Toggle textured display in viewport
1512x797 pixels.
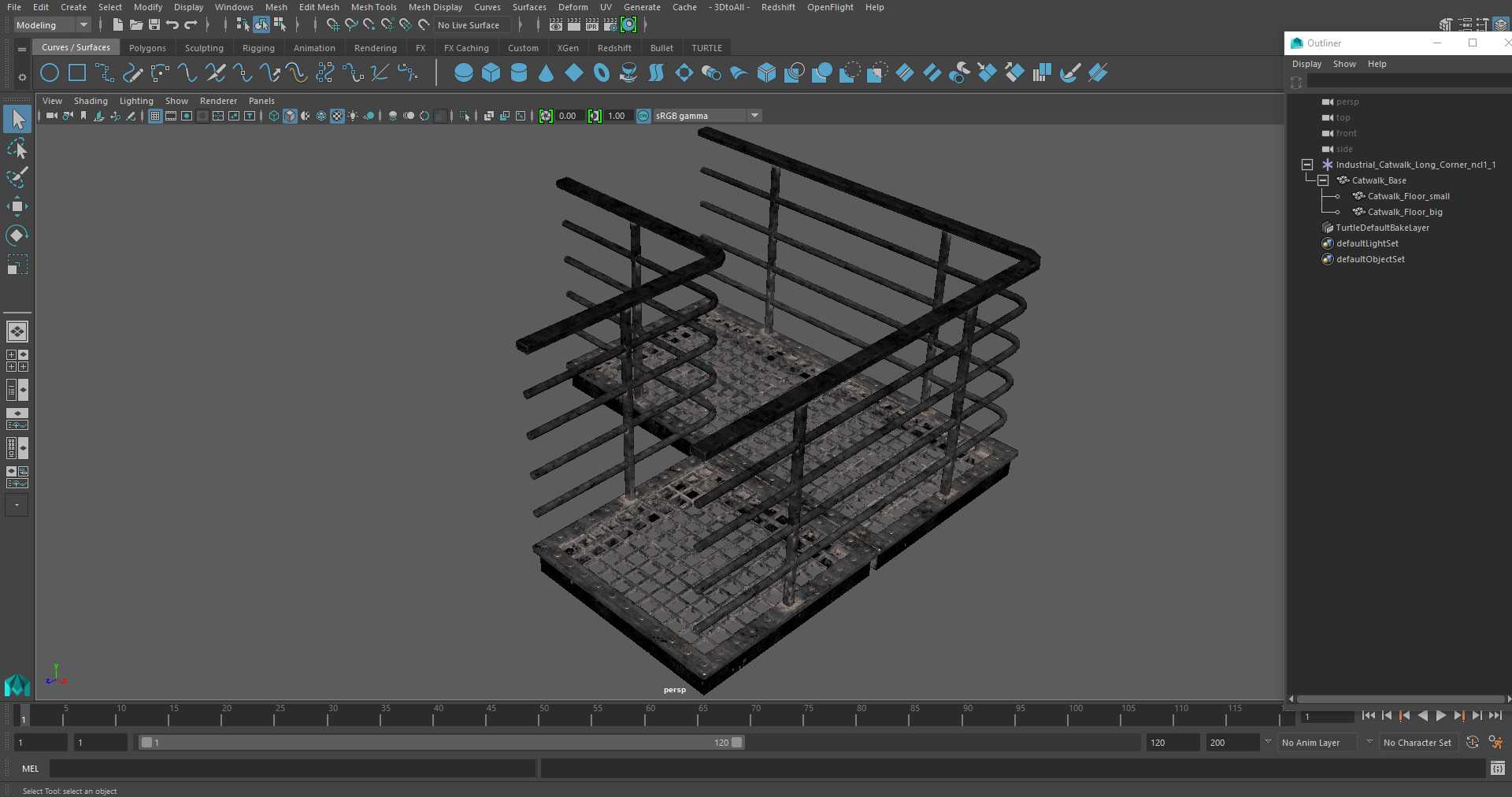click(337, 116)
